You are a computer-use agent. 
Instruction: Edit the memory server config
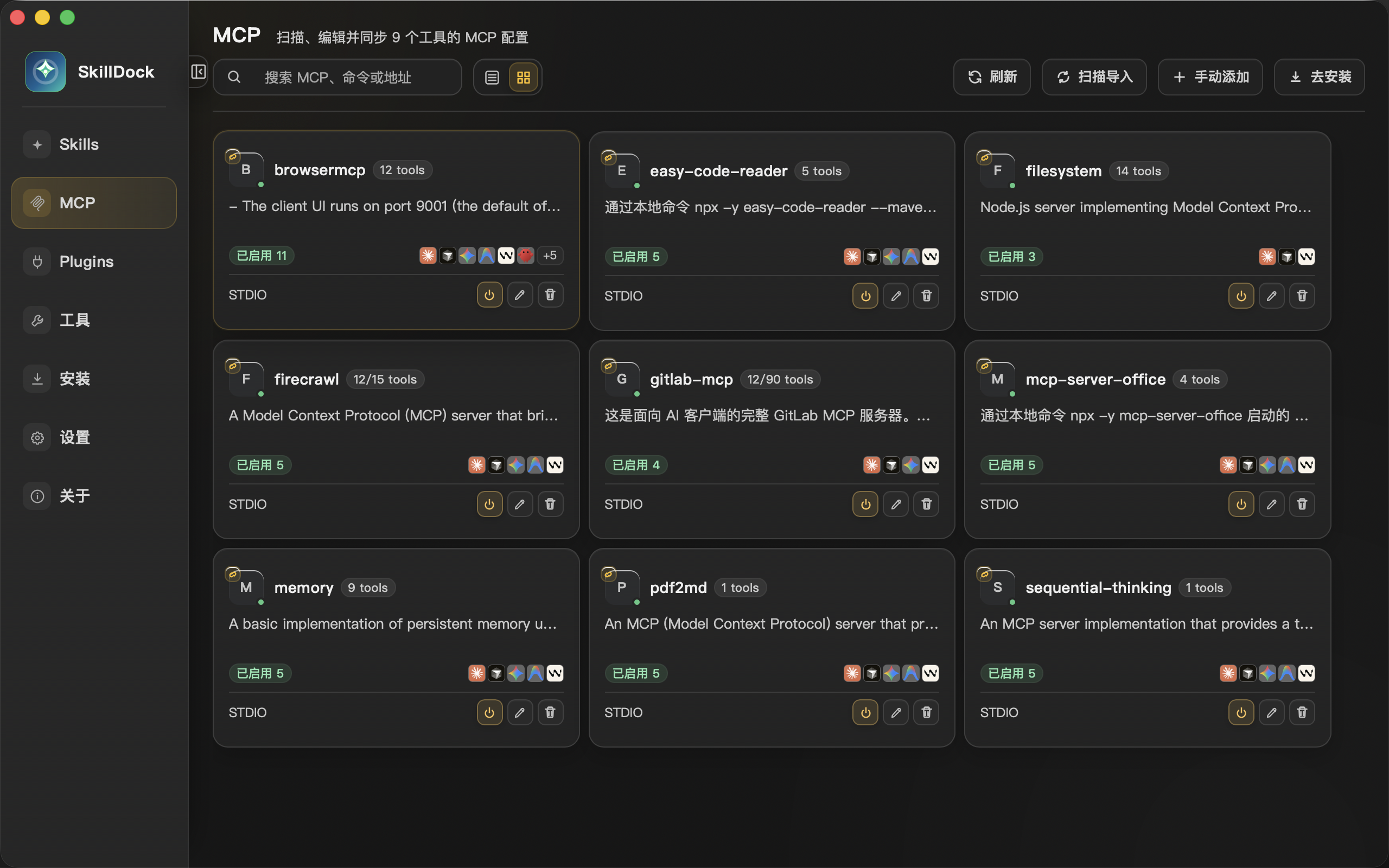tap(519, 712)
